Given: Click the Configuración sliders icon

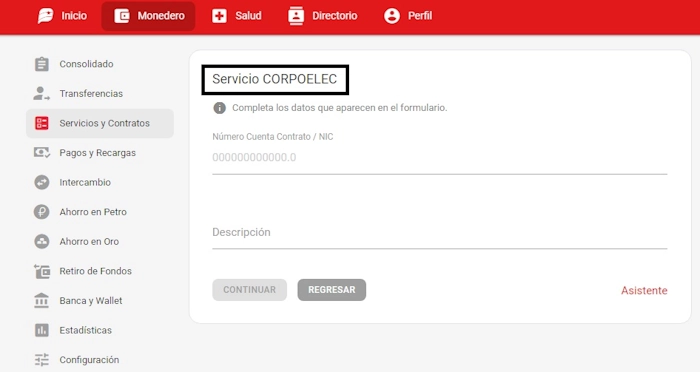Looking at the screenshot, I should click(x=42, y=359).
